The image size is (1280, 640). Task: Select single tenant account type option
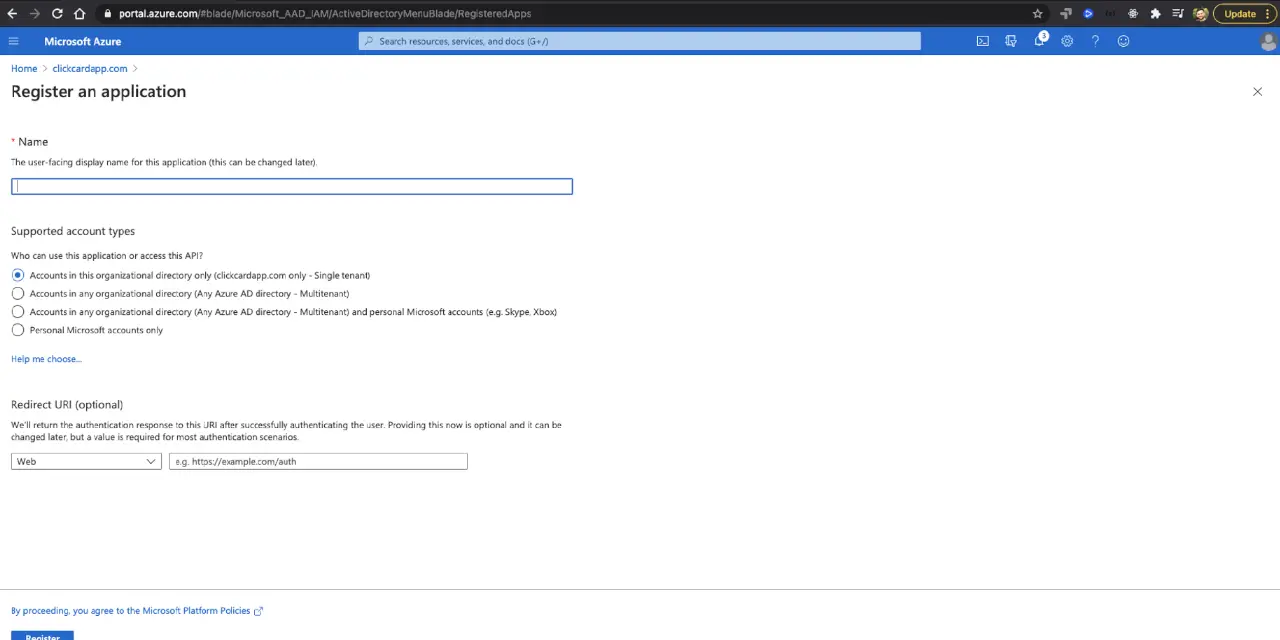click(x=18, y=275)
